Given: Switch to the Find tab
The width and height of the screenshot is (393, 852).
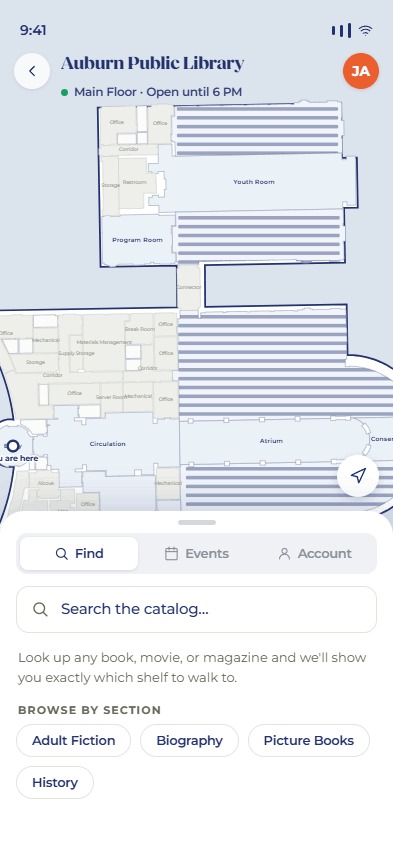Looking at the screenshot, I should (79, 554).
